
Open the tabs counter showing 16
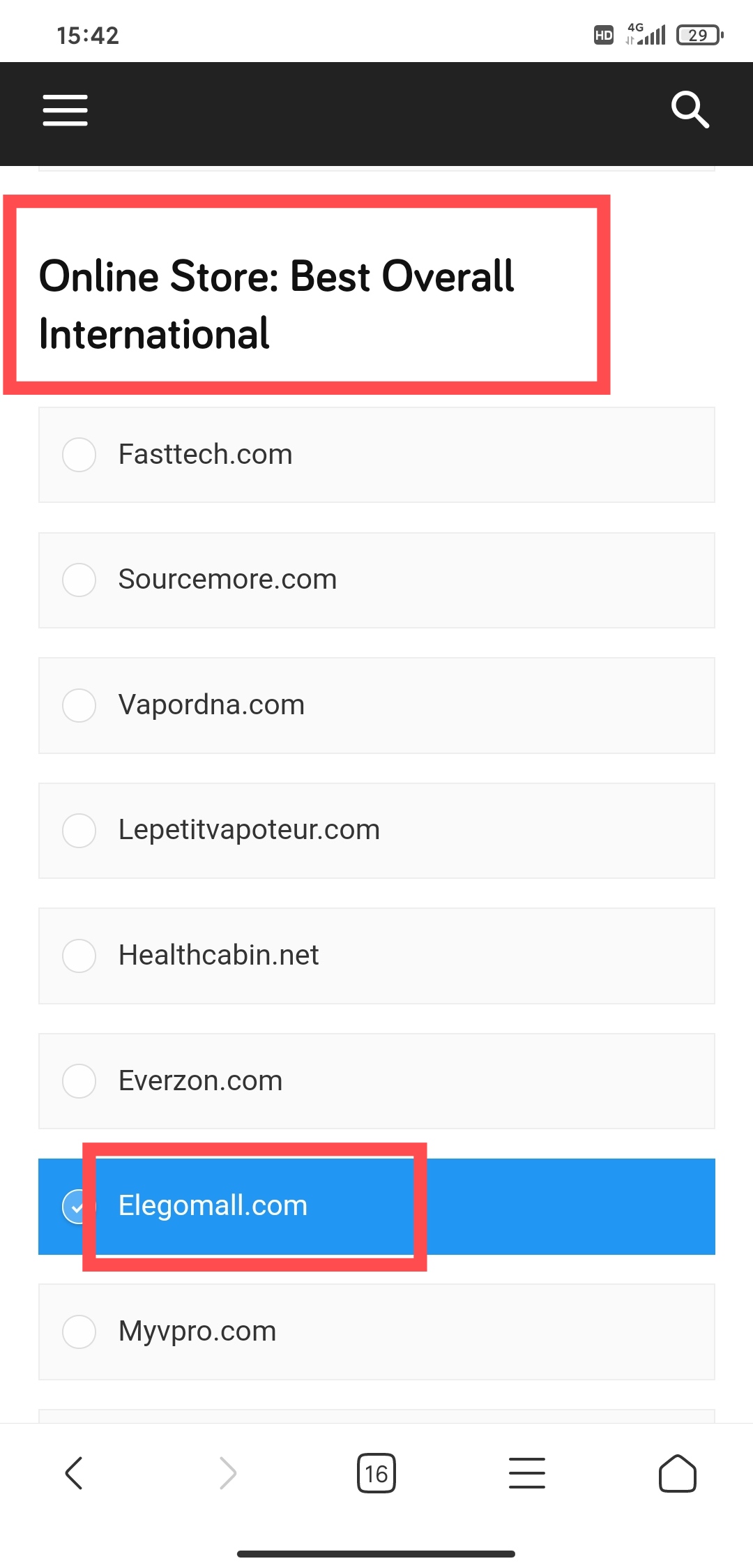click(376, 1473)
